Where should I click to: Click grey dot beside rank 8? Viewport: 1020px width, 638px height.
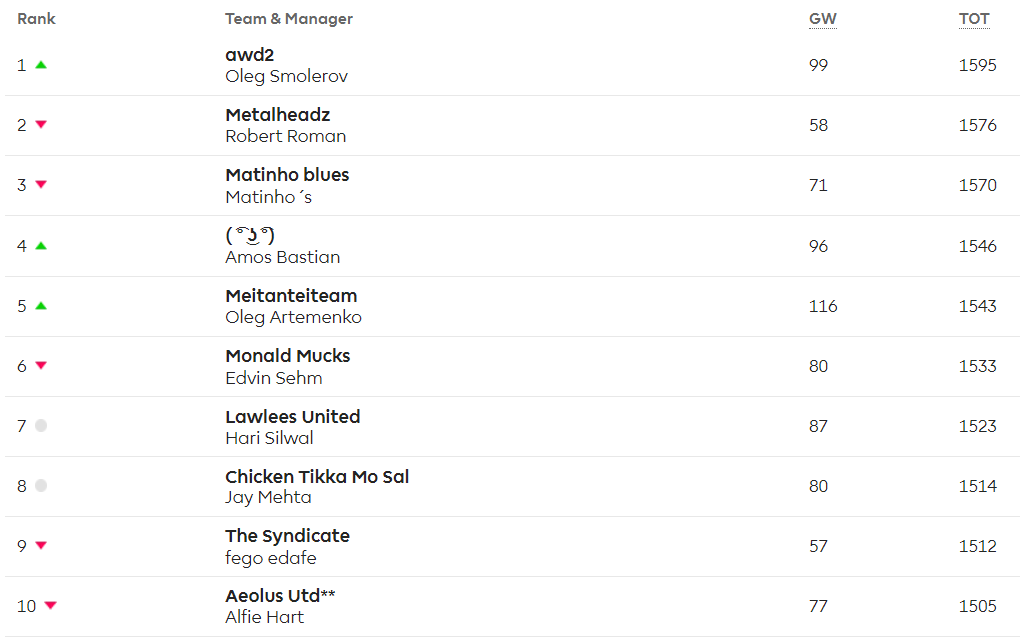click(41, 486)
